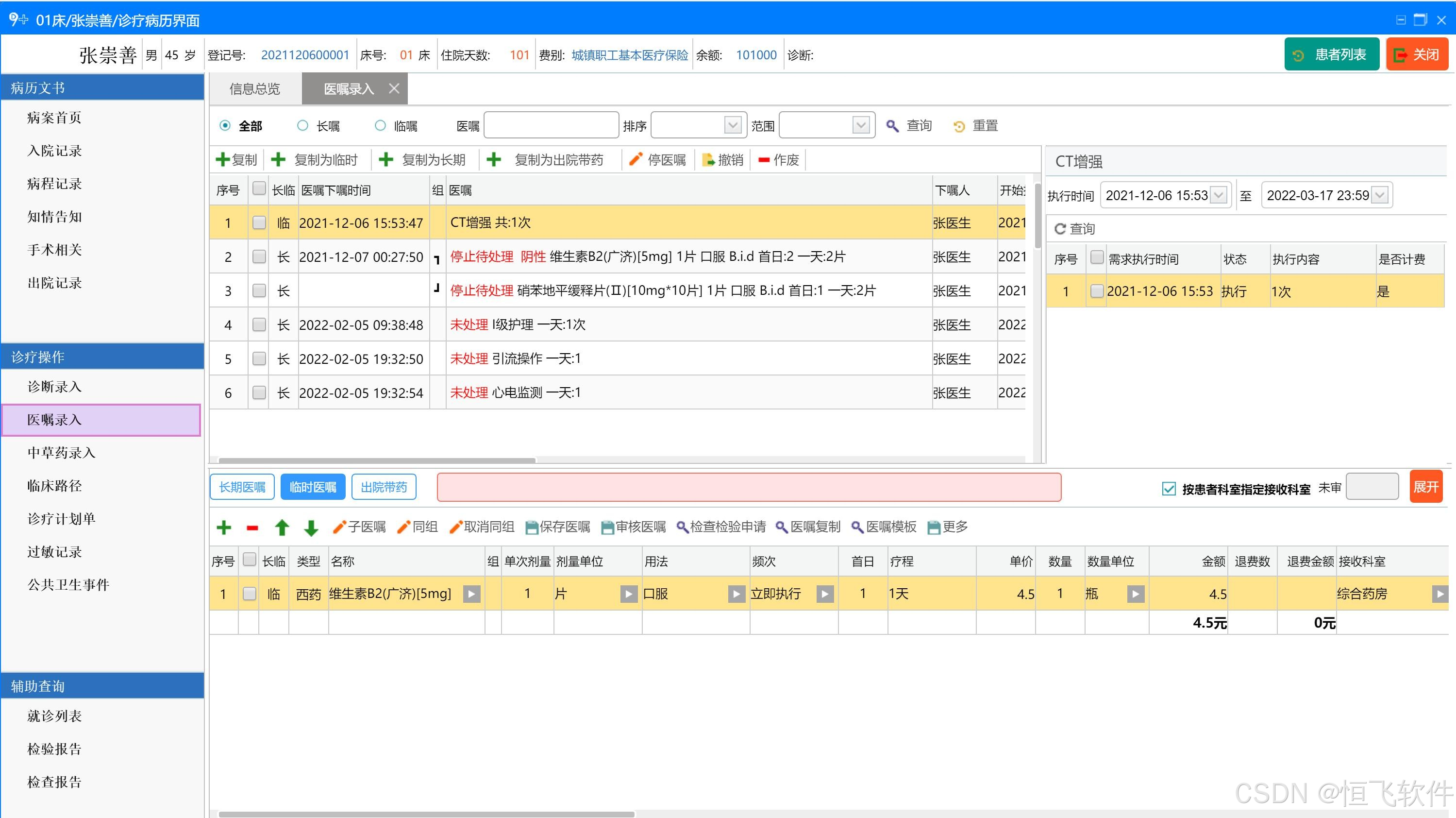Click the orange 展开 button
The image size is (1456, 818).
point(1425,487)
